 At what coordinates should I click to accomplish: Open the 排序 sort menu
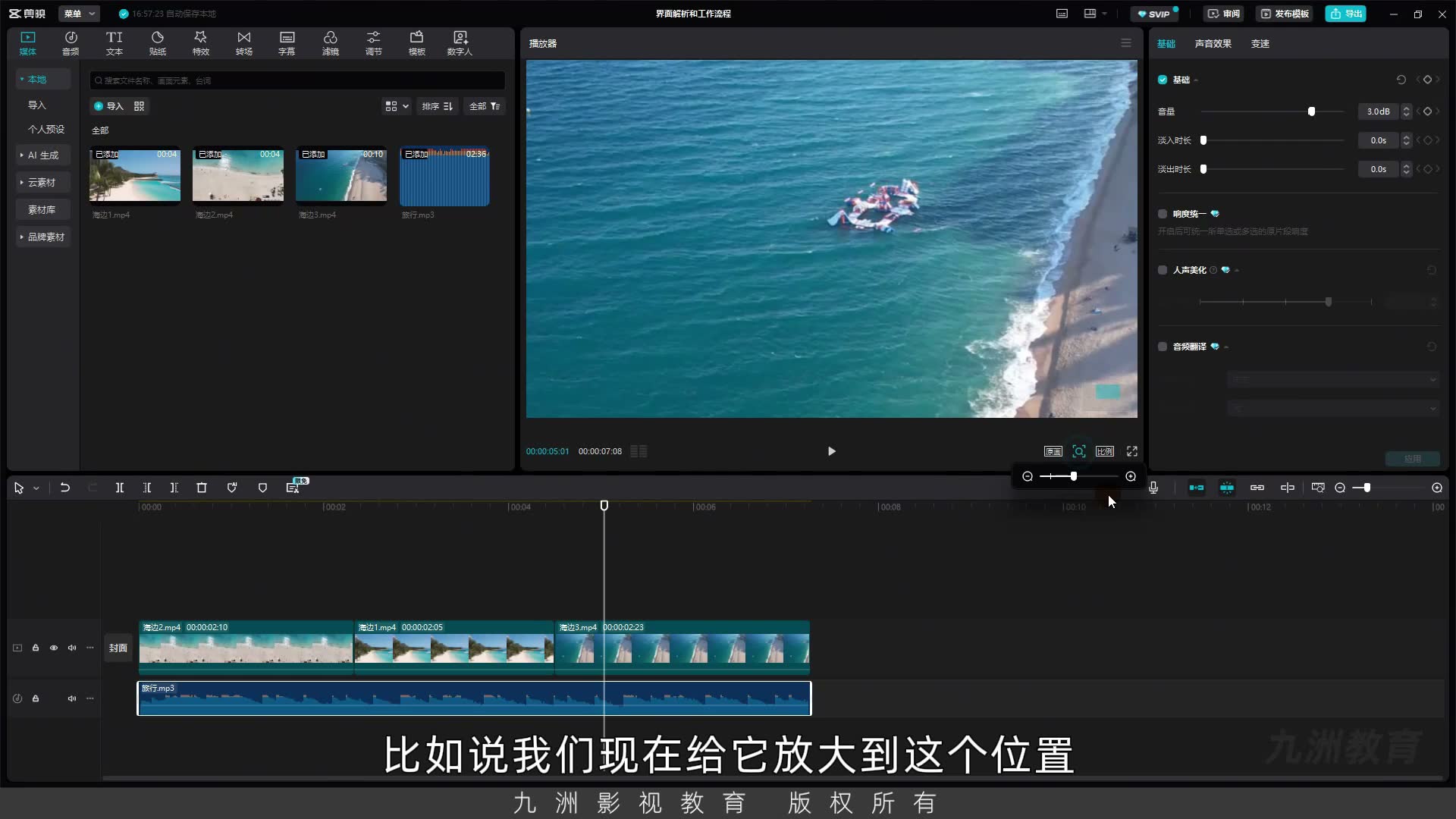pos(437,106)
